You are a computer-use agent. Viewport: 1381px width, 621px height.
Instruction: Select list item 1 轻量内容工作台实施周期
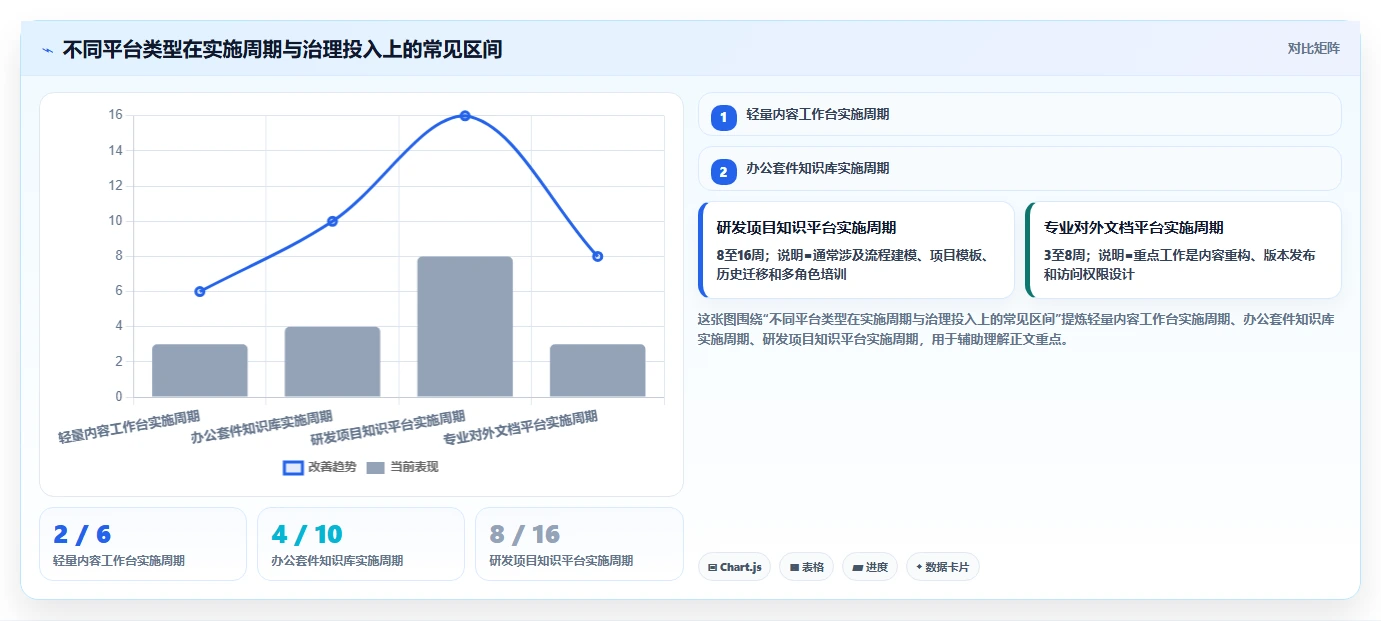click(1019, 114)
